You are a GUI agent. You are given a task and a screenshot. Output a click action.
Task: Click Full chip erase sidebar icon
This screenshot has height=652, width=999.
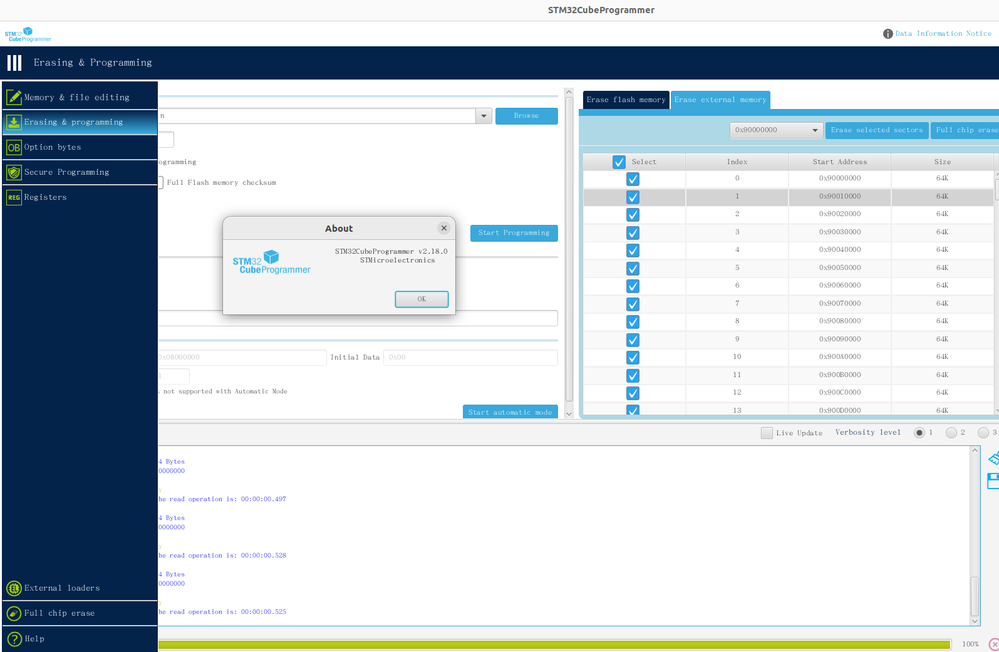point(14,613)
